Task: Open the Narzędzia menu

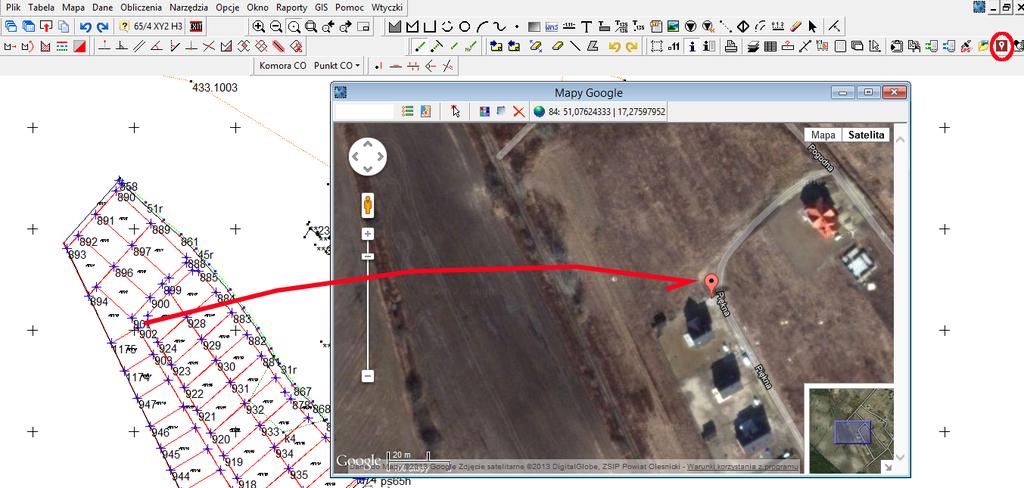Action: 189,8
